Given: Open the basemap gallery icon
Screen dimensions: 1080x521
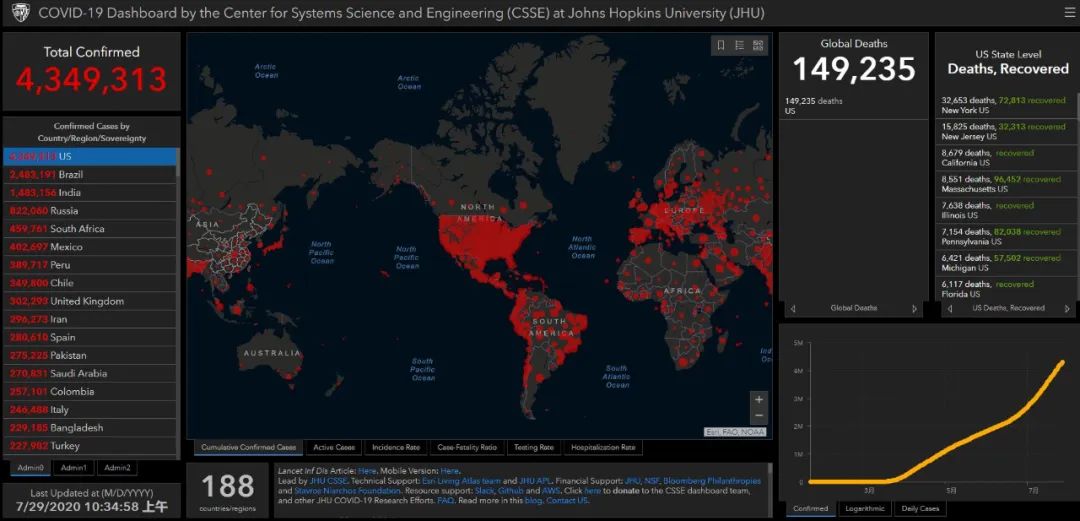Looking at the screenshot, I should (758, 45).
